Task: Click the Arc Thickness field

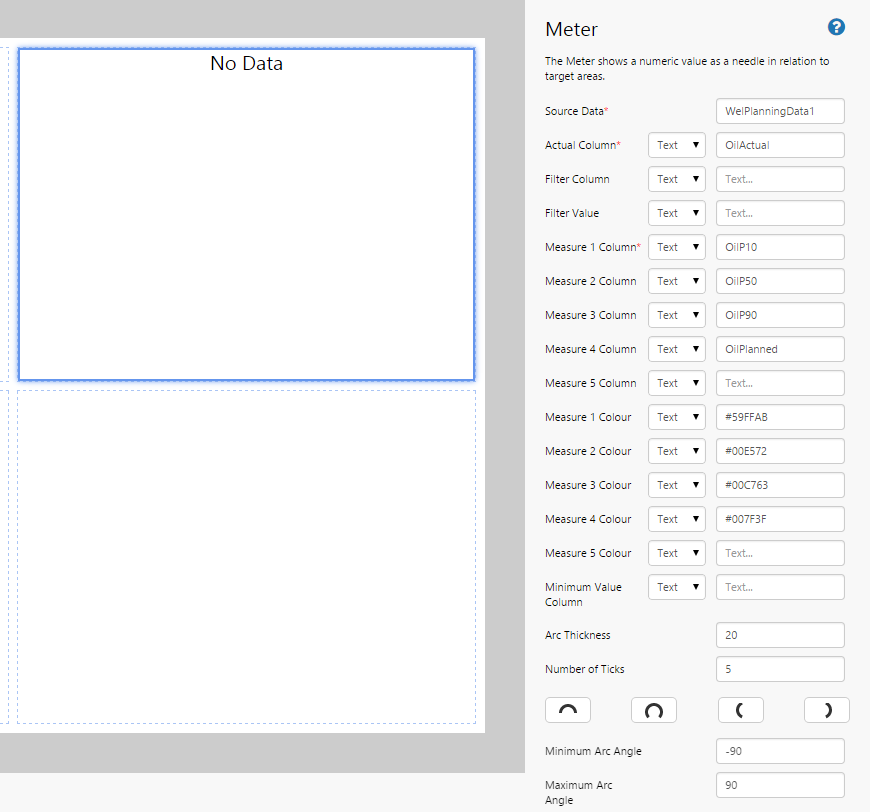Action: (780, 635)
